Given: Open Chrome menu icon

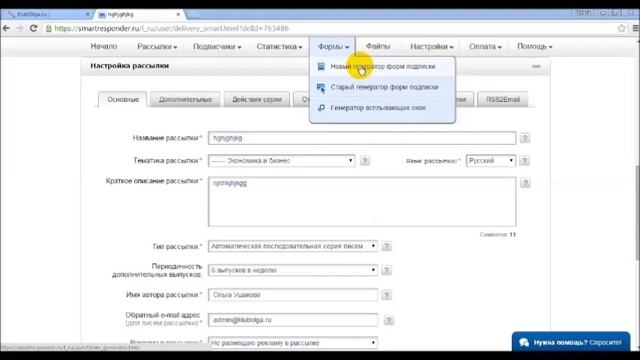Looking at the screenshot, I should pos(635,28).
